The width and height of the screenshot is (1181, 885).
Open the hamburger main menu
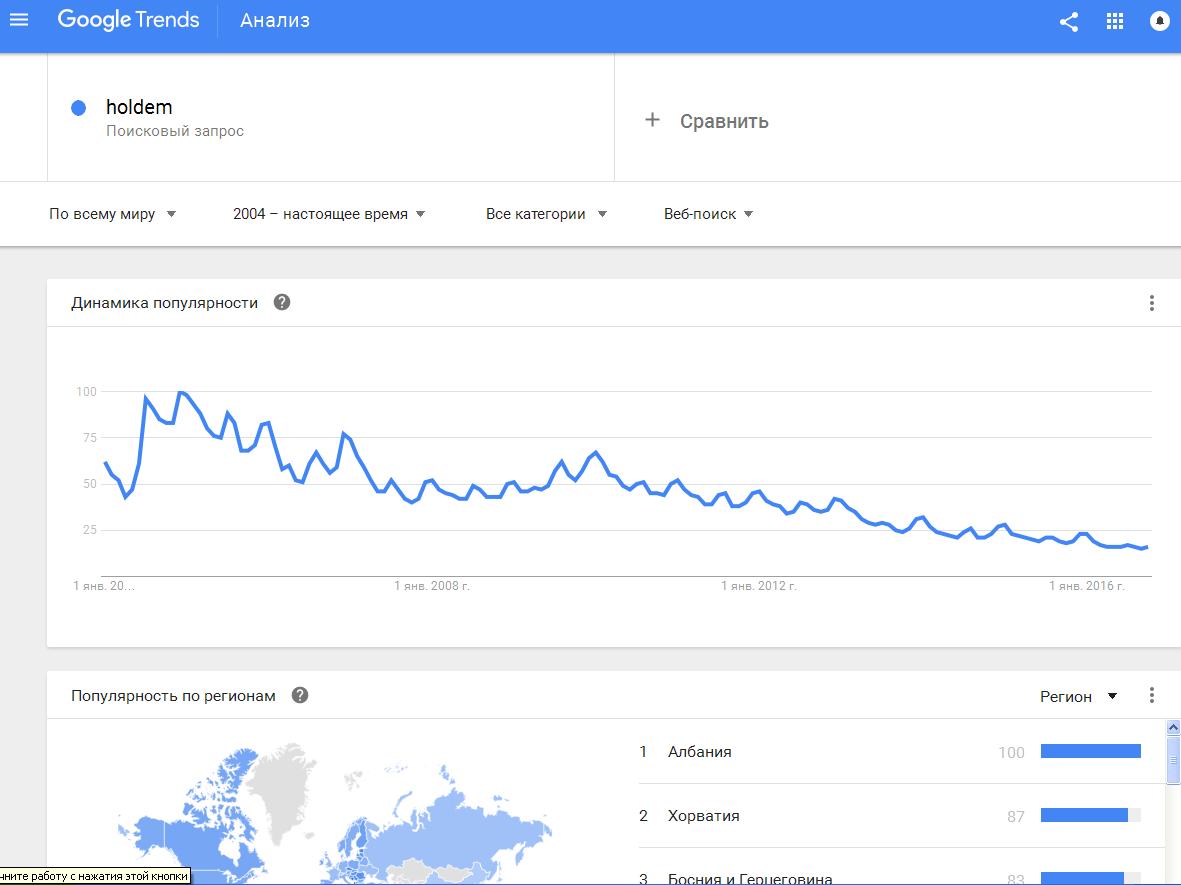click(x=19, y=20)
